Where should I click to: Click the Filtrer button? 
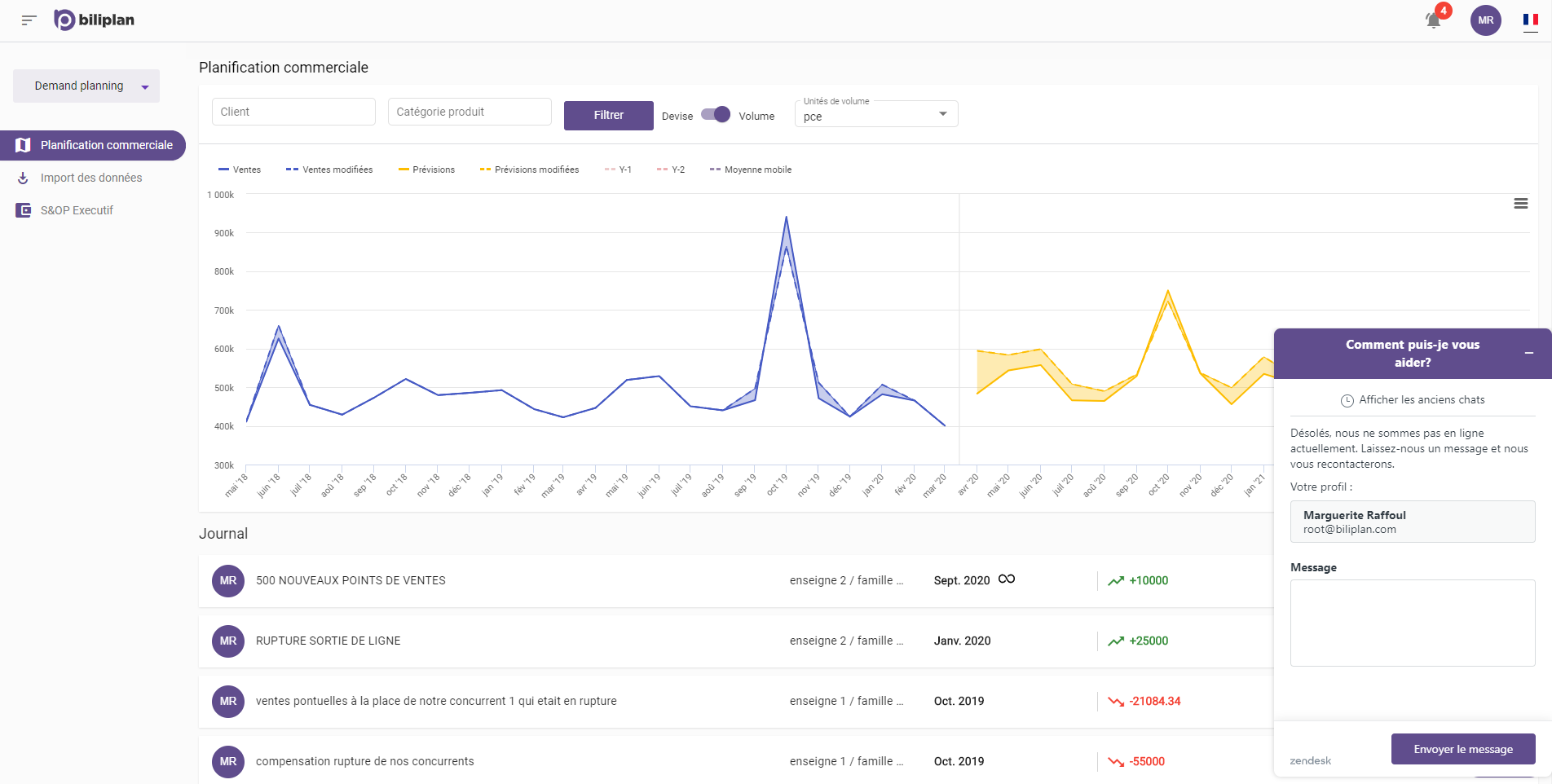click(609, 115)
